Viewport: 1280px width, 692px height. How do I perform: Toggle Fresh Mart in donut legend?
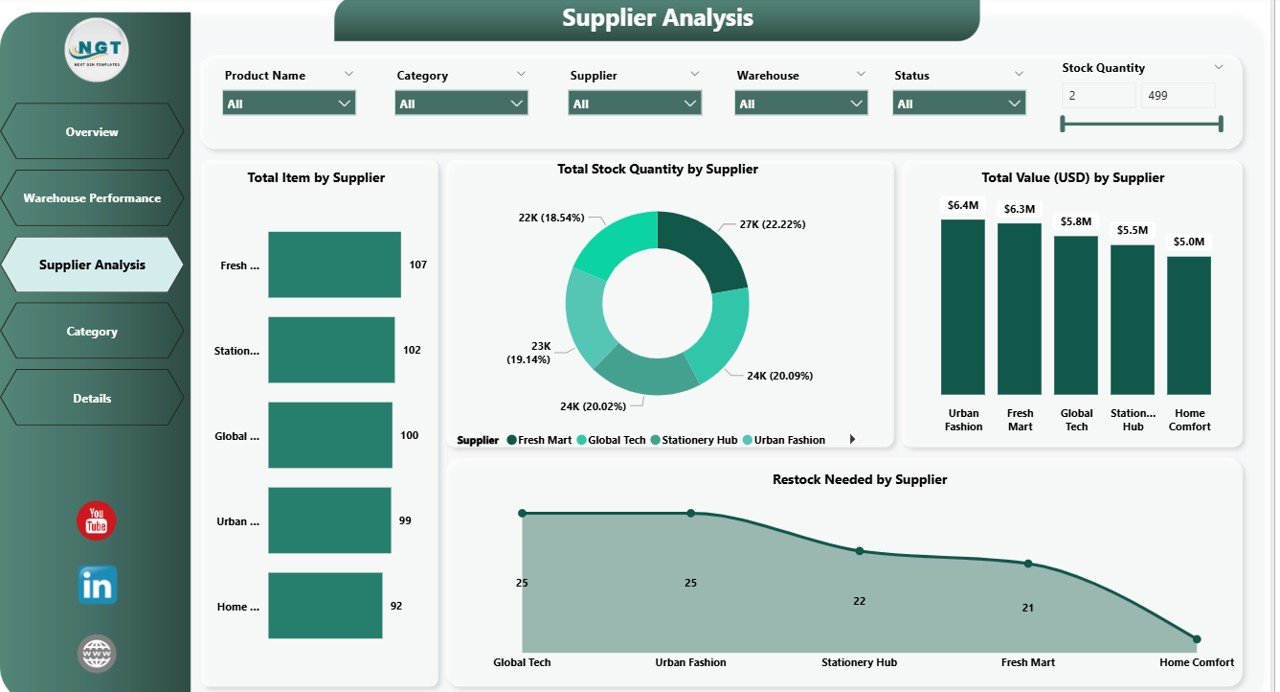540,440
